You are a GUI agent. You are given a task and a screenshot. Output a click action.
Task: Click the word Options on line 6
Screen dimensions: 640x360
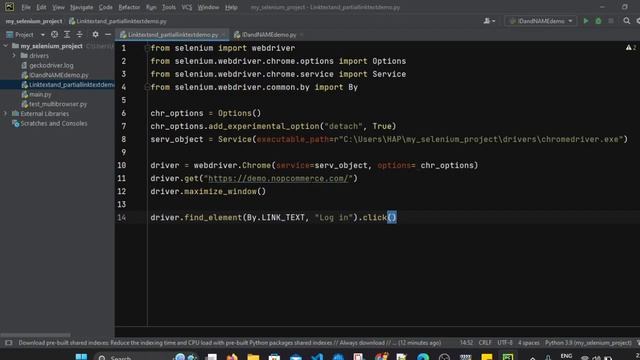(234, 113)
